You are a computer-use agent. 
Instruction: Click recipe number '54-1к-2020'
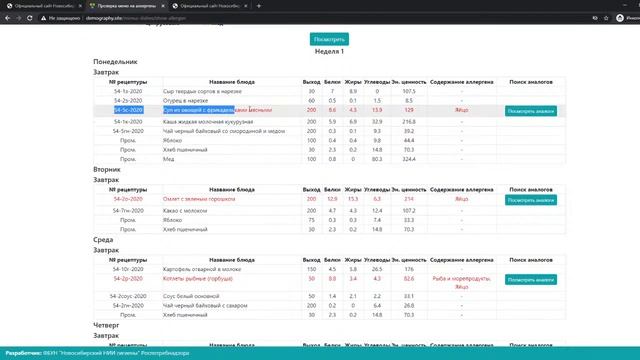tap(128, 122)
